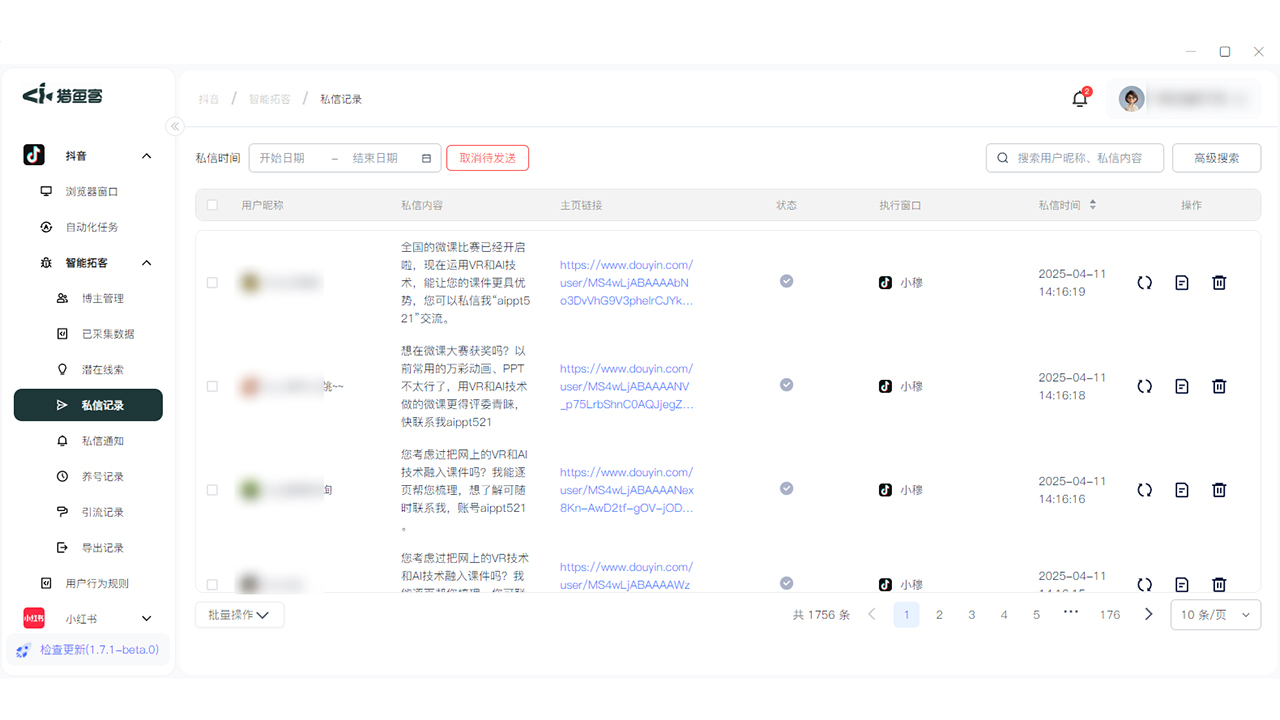Expand the 小红书 section chevron
This screenshot has height=720, width=1280.
(x=147, y=619)
